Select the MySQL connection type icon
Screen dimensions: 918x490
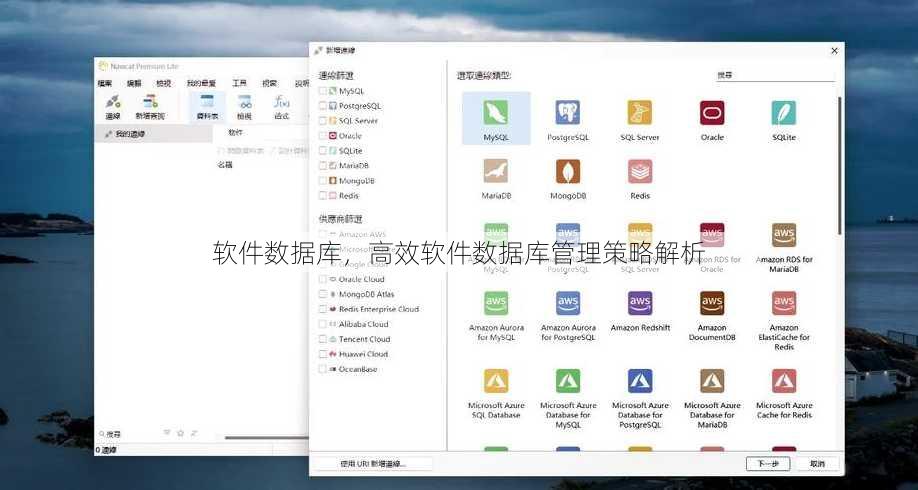tap(496, 112)
